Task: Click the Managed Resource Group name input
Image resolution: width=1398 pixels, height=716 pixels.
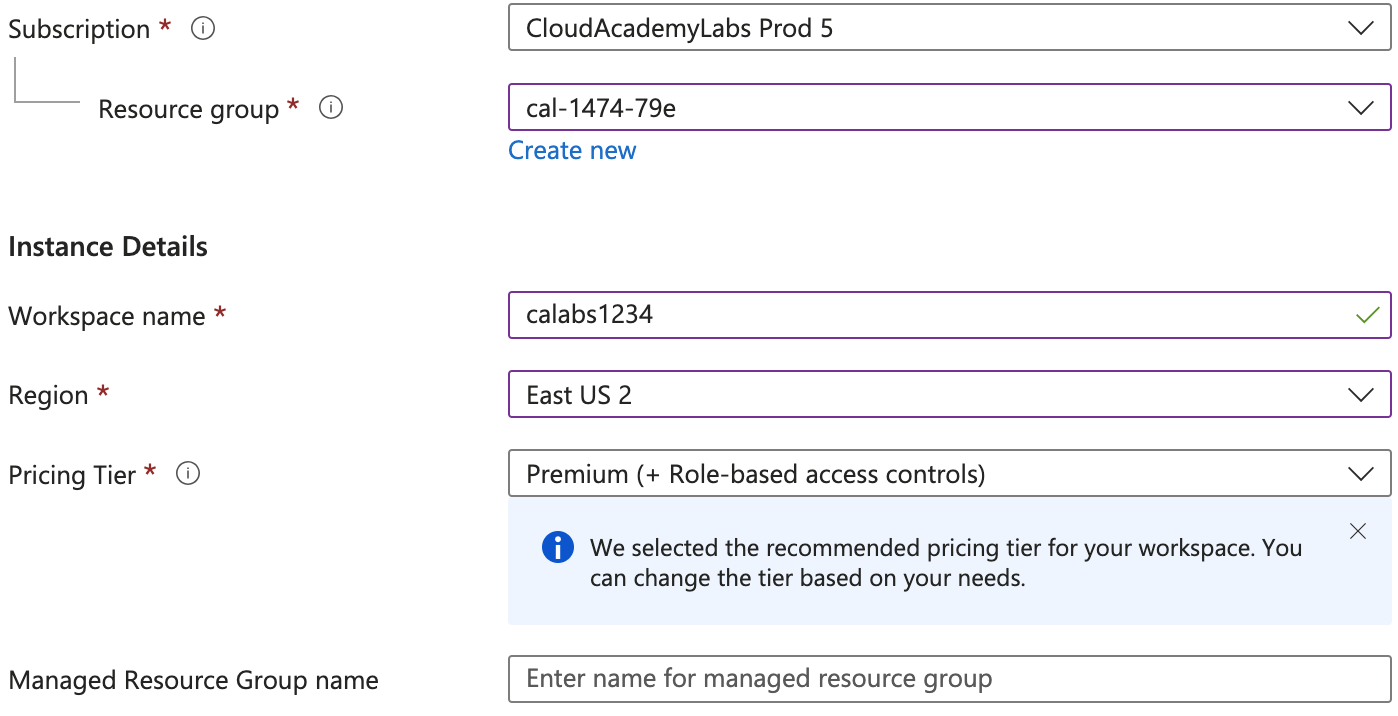Action: coord(948,680)
